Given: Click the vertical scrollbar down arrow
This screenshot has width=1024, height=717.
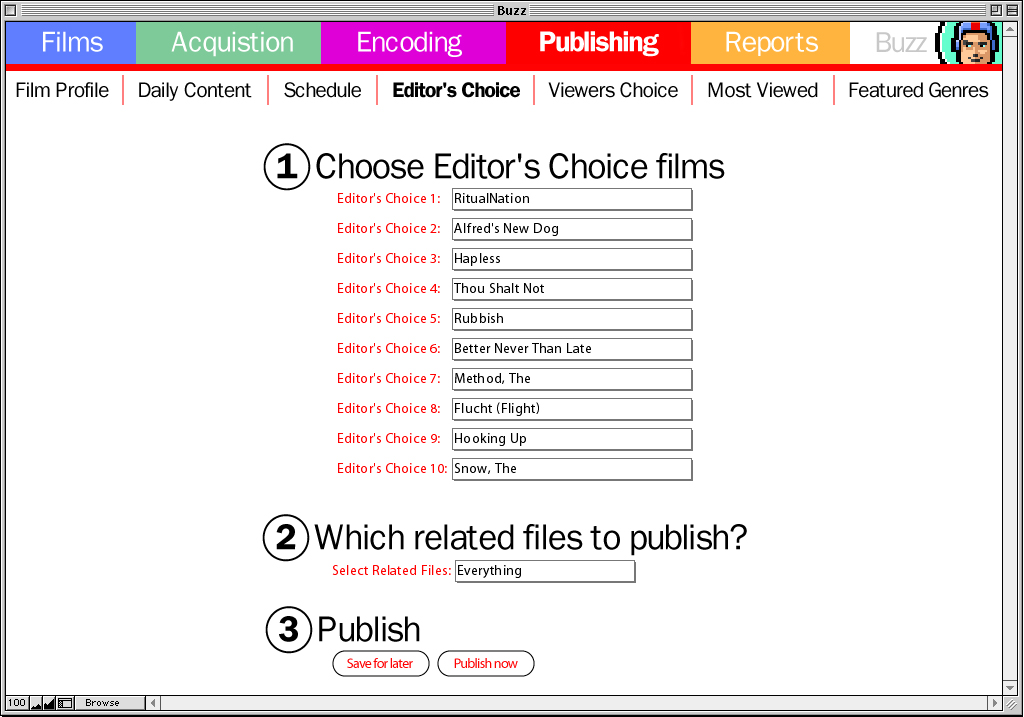Looking at the screenshot, I should [x=1010, y=688].
